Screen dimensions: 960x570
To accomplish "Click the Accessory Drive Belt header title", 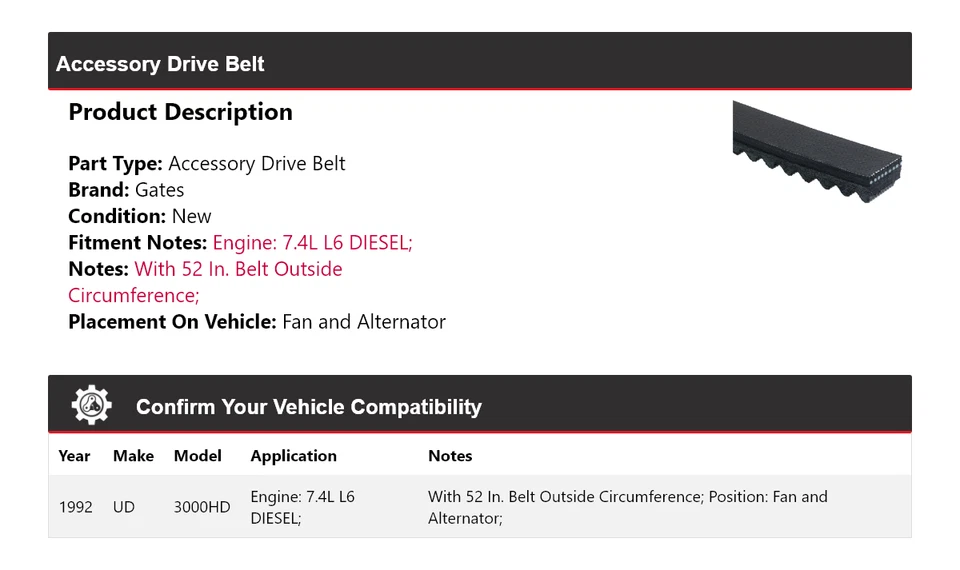I will [160, 64].
